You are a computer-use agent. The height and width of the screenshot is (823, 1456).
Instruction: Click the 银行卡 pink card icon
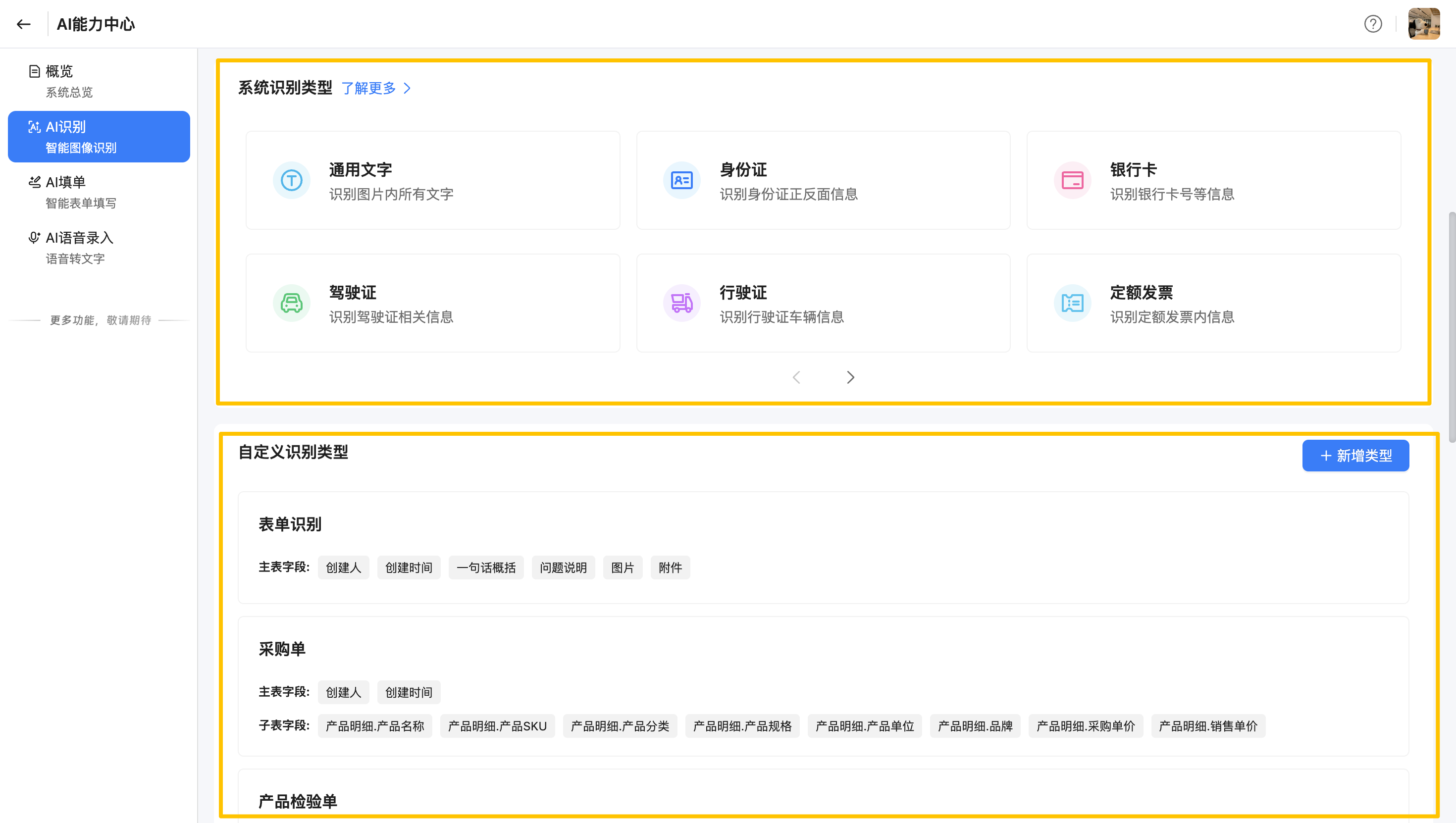[1072, 181]
